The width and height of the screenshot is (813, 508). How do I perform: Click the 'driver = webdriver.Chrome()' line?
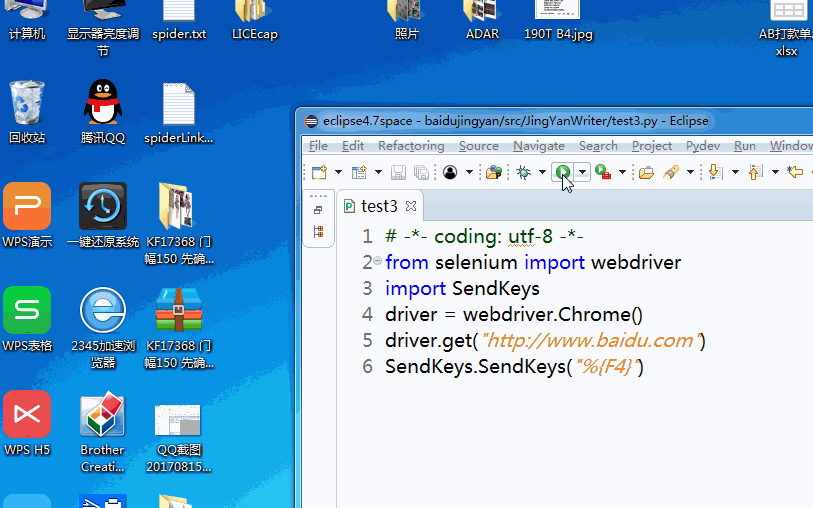pyautogui.click(x=513, y=315)
